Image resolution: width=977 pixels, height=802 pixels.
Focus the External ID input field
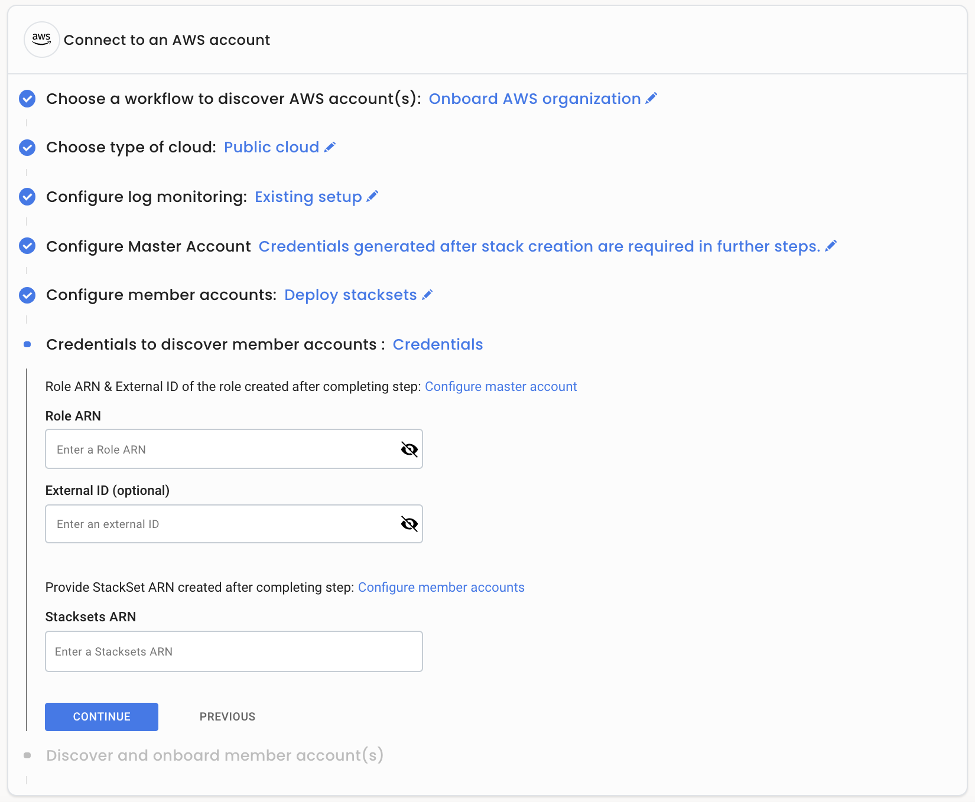(234, 523)
